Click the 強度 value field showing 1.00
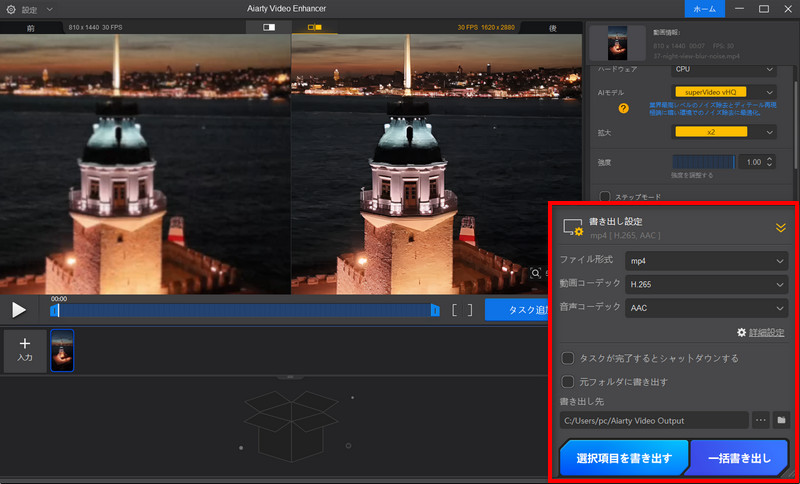The image size is (800, 484). tap(753, 162)
